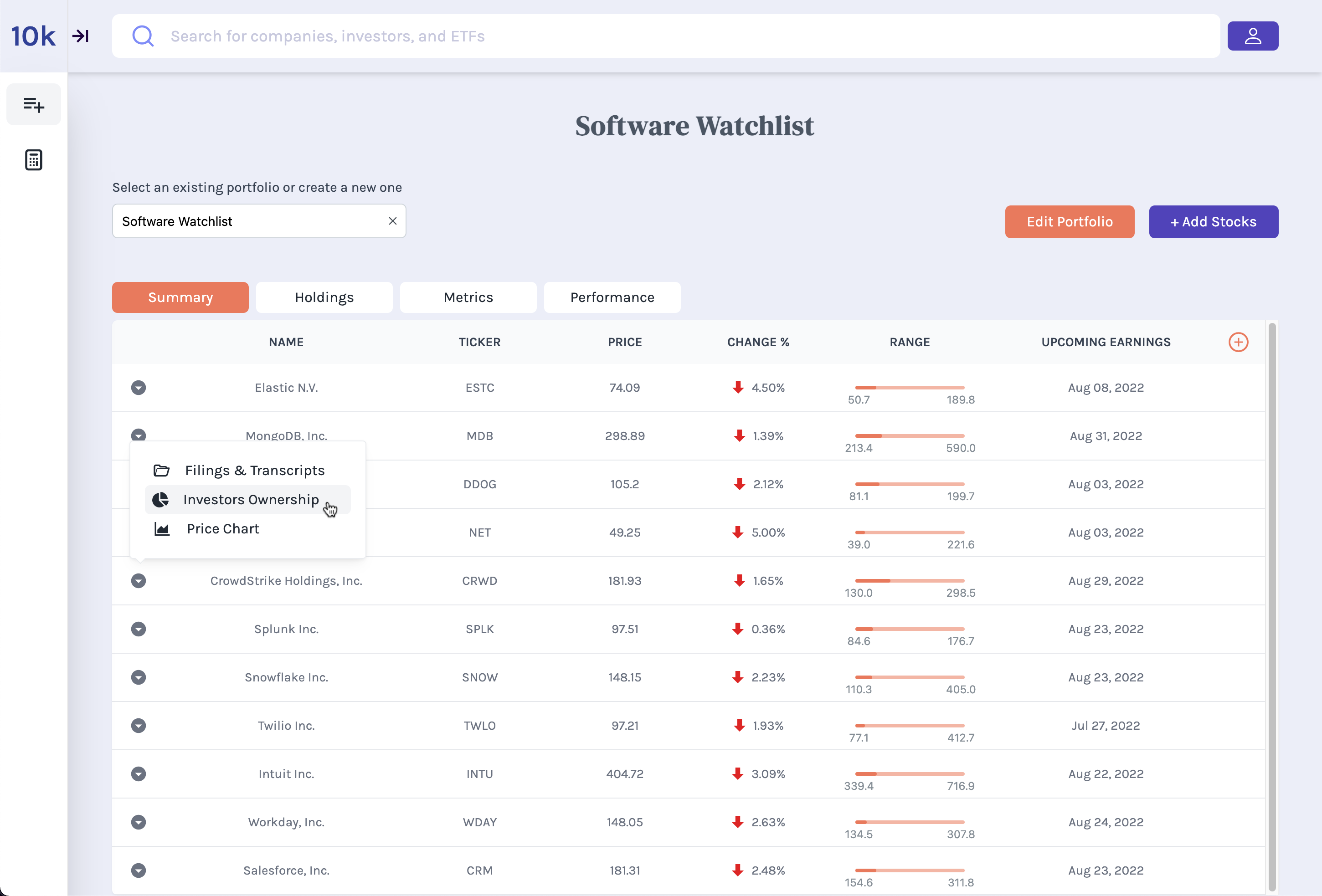
Task: Click the Elastic N.V. company name
Action: (x=286, y=388)
